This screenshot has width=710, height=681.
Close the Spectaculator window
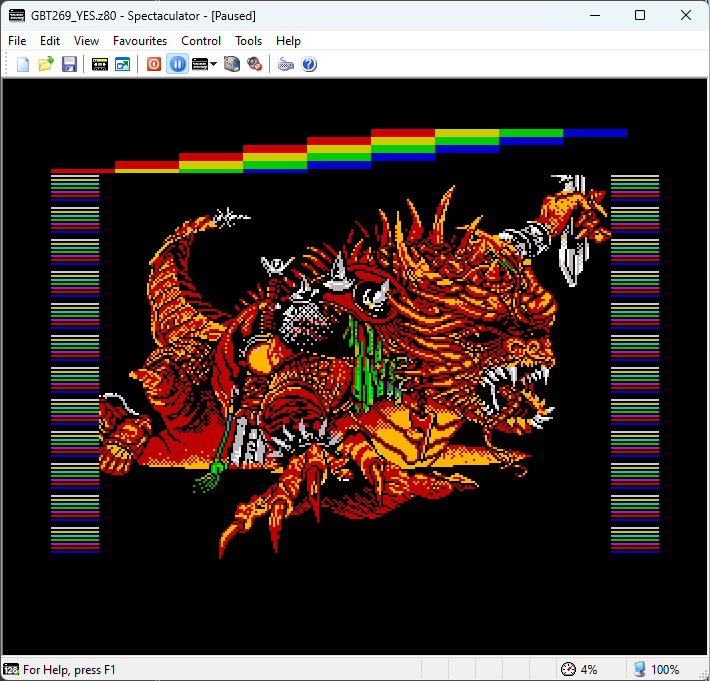[686, 15]
